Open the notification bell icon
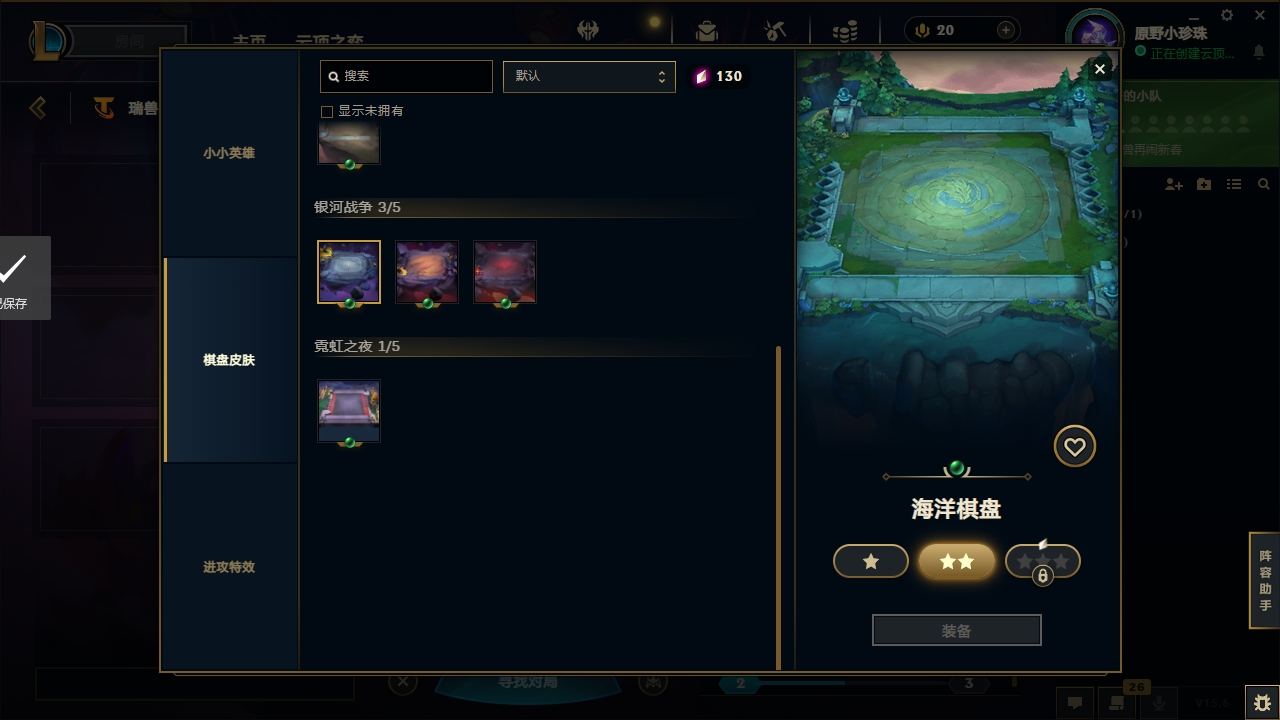 click(1259, 52)
